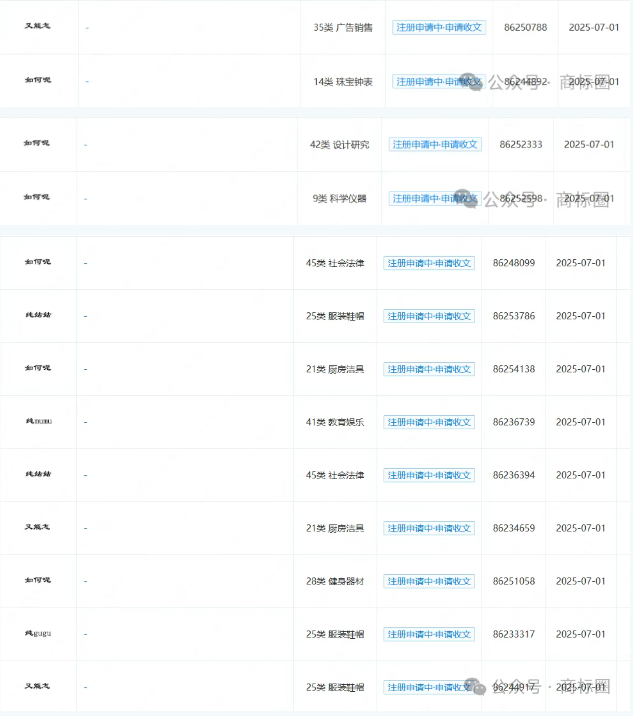Click the status label in the 9类 科学仪器 row
This screenshot has width=633, height=716.
pyautogui.click(x=435, y=198)
